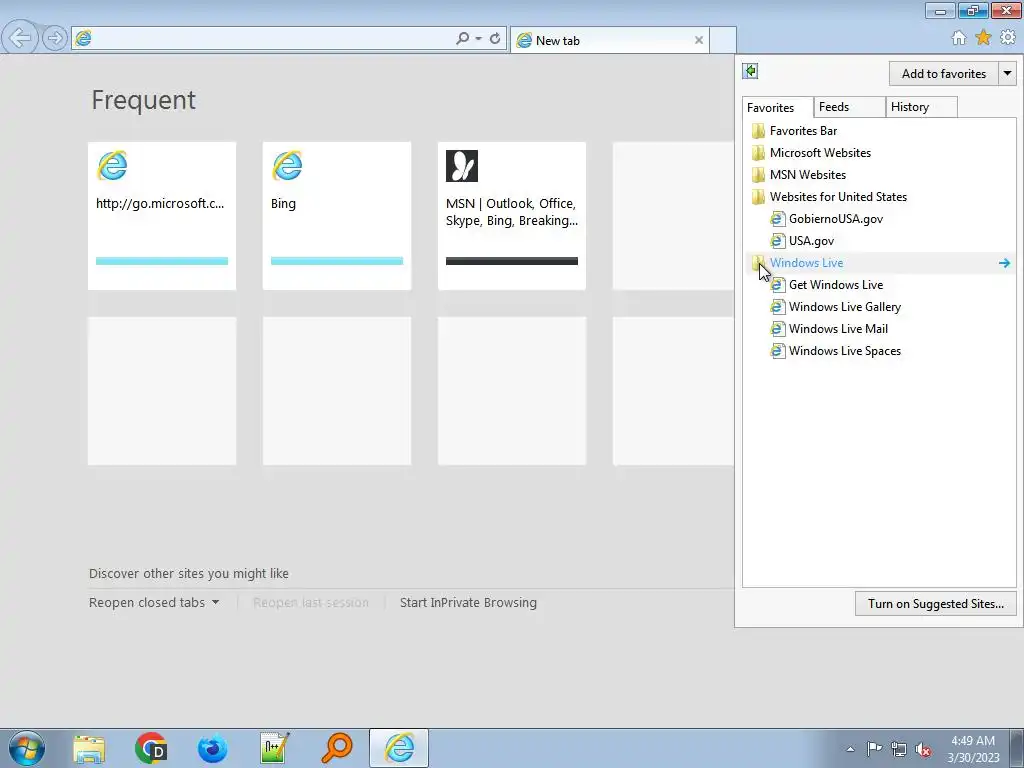Click the network tray icon
The image size is (1024, 768).
899,749
